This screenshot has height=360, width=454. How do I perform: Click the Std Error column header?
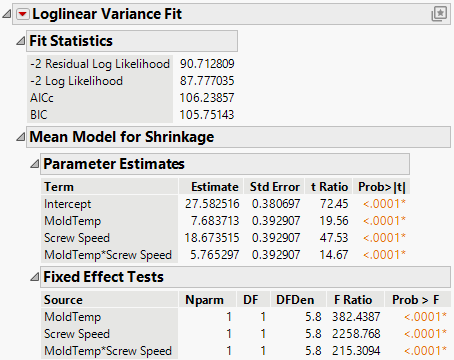click(275, 187)
